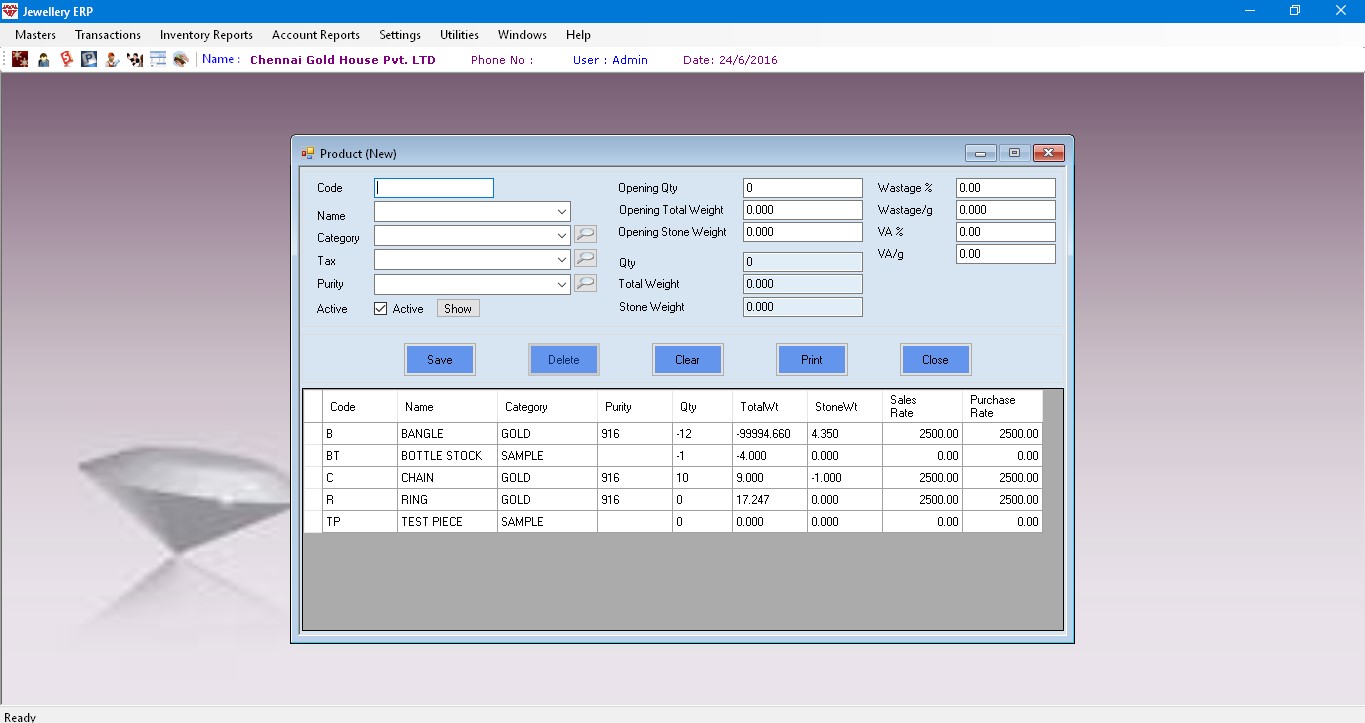Click the people meeting toolbar icon
The width and height of the screenshot is (1365, 723).
(x=135, y=59)
